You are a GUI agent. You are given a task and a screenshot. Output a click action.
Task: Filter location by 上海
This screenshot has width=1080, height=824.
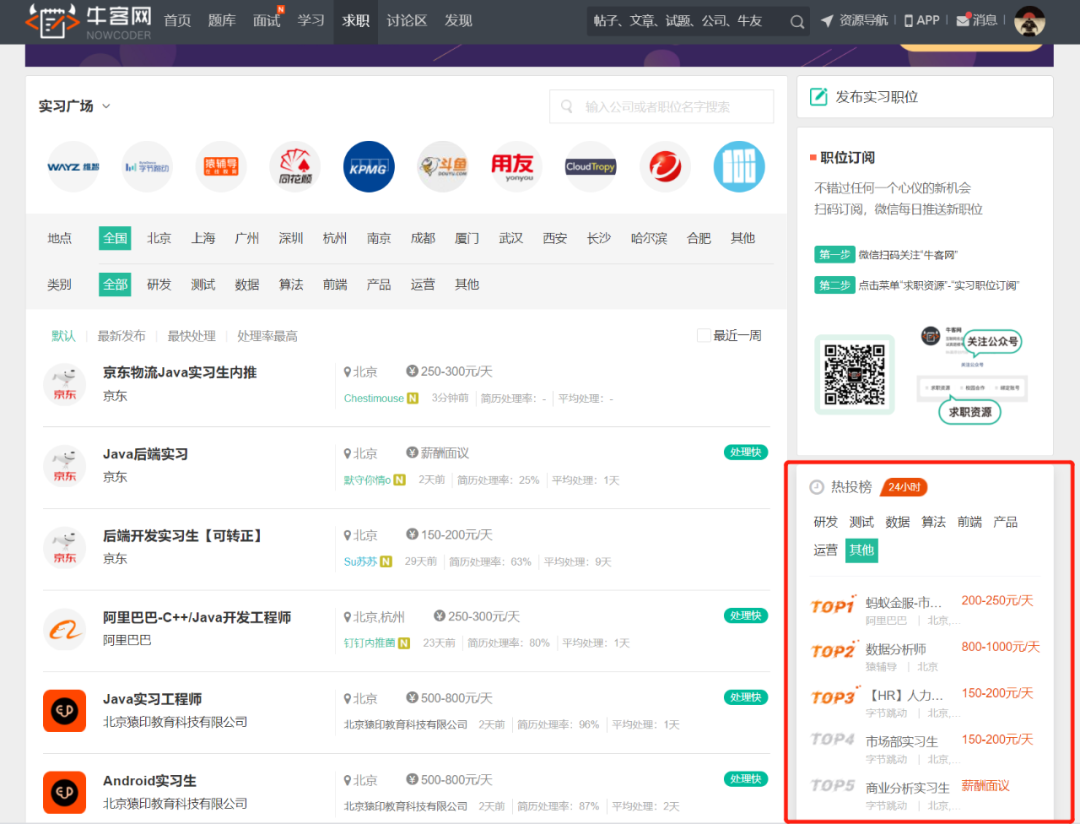coord(203,238)
